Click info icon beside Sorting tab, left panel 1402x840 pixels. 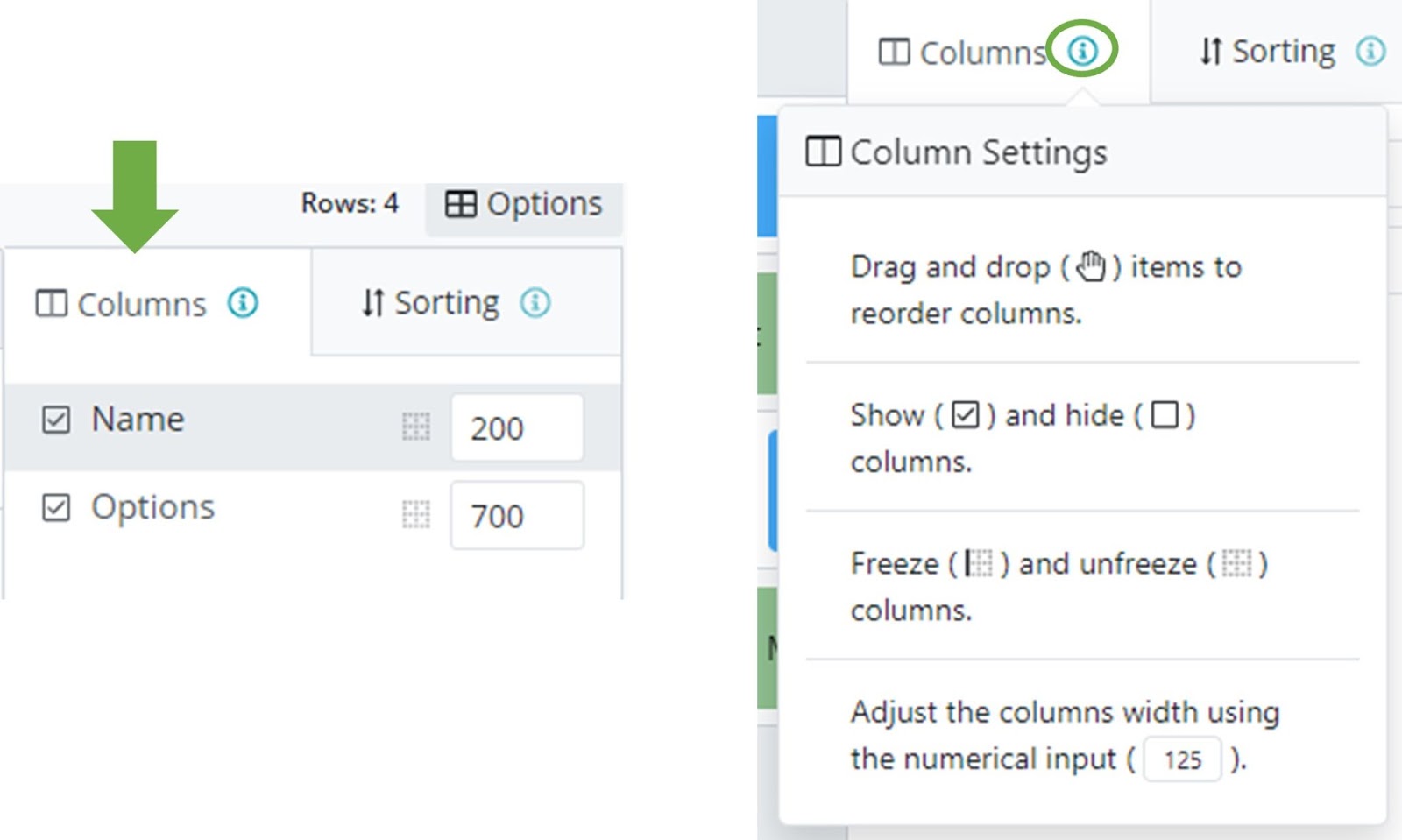[535, 303]
